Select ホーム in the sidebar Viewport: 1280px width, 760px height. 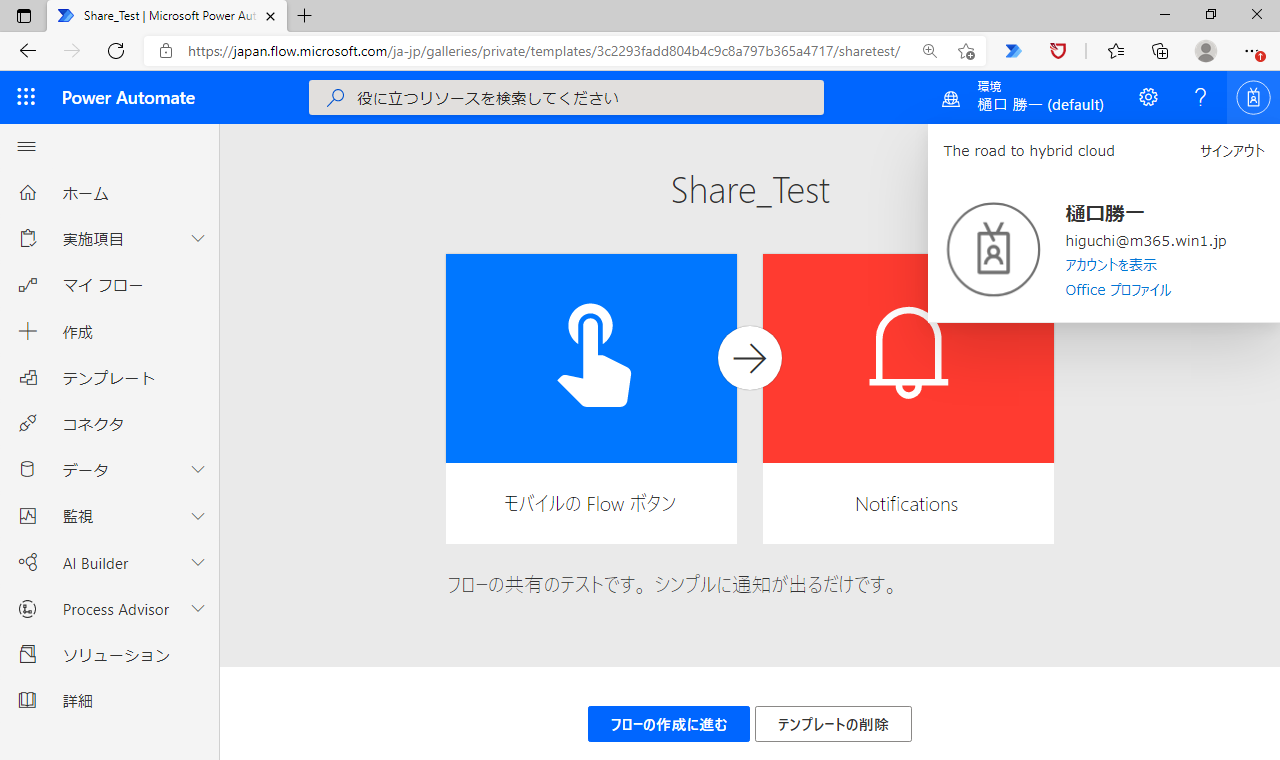[86, 193]
